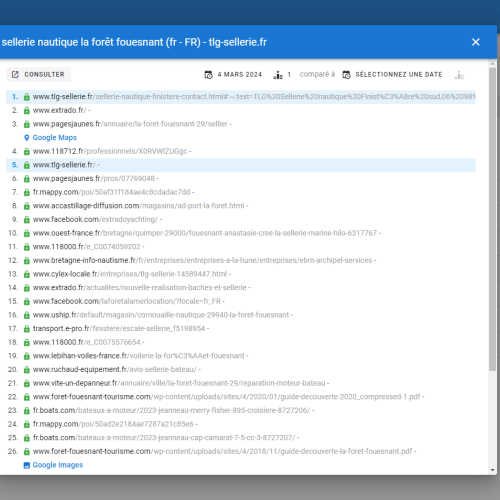Click the greyed comparison podium icon
The width and height of the screenshot is (500, 500).
pos(459,75)
